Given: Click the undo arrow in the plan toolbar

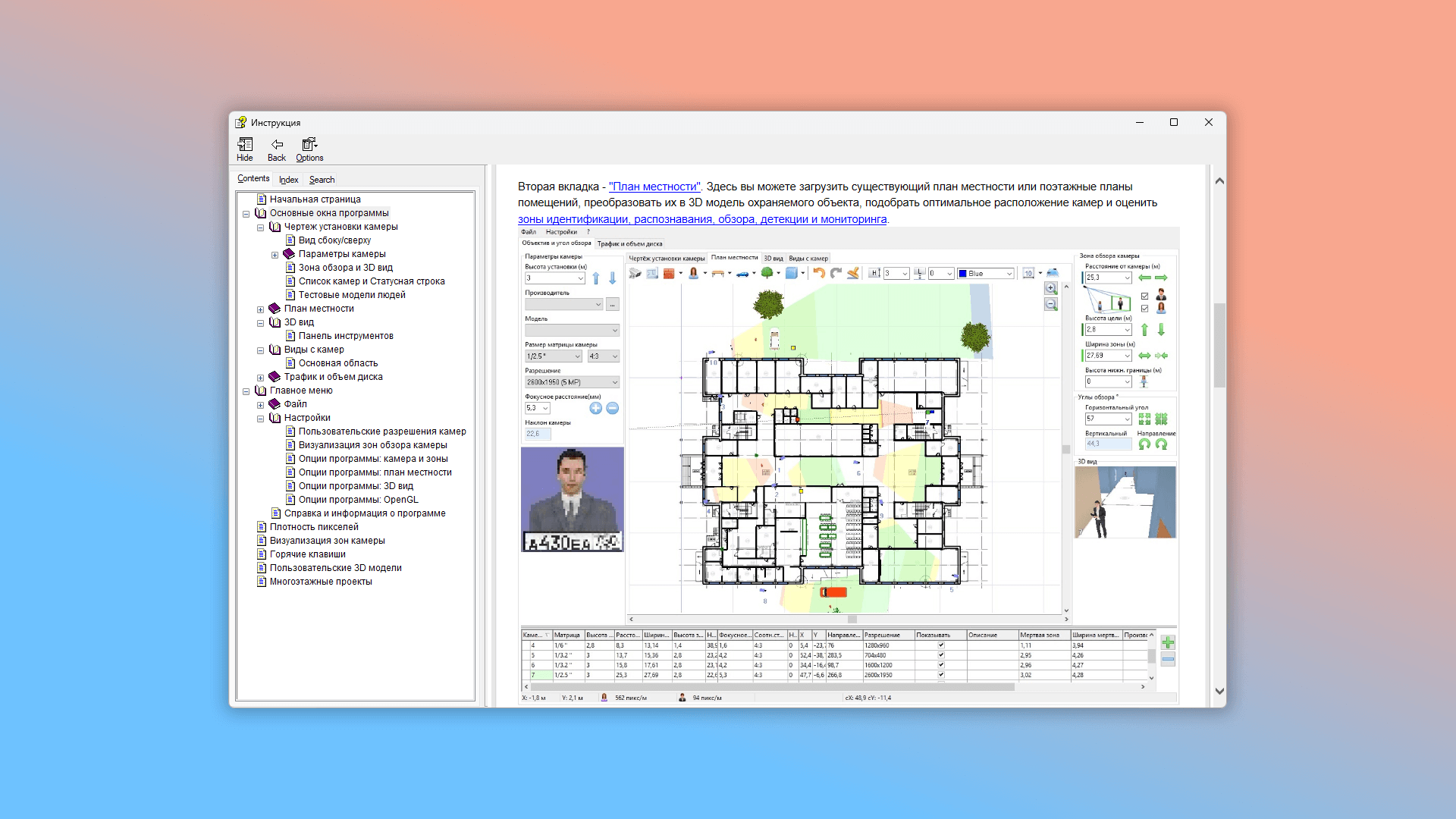Looking at the screenshot, I should coord(819,273).
